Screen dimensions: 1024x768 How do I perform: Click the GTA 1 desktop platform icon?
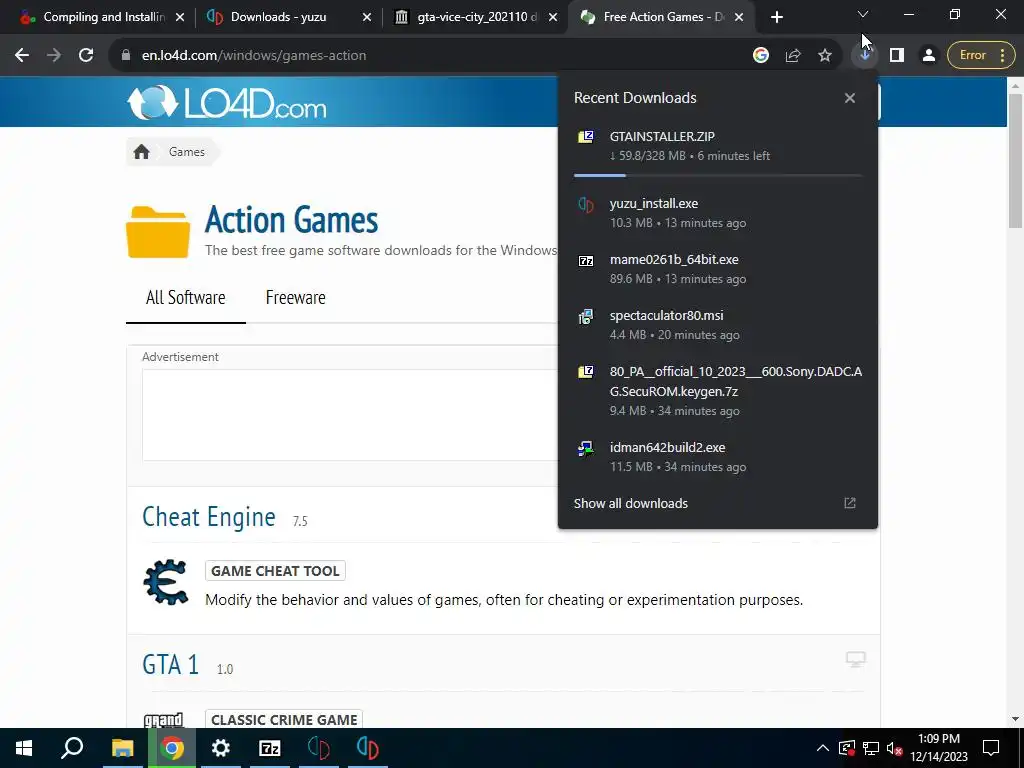[x=856, y=659]
